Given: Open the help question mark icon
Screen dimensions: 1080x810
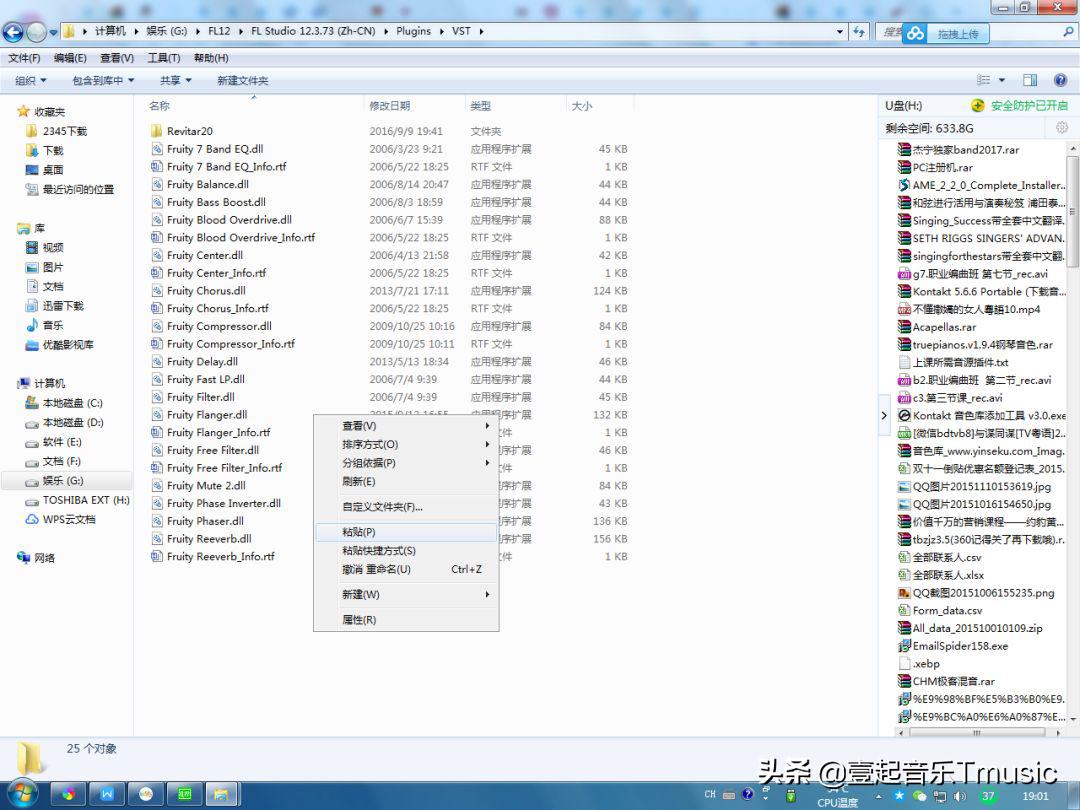Looking at the screenshot, I should (x=1062, y=80).
